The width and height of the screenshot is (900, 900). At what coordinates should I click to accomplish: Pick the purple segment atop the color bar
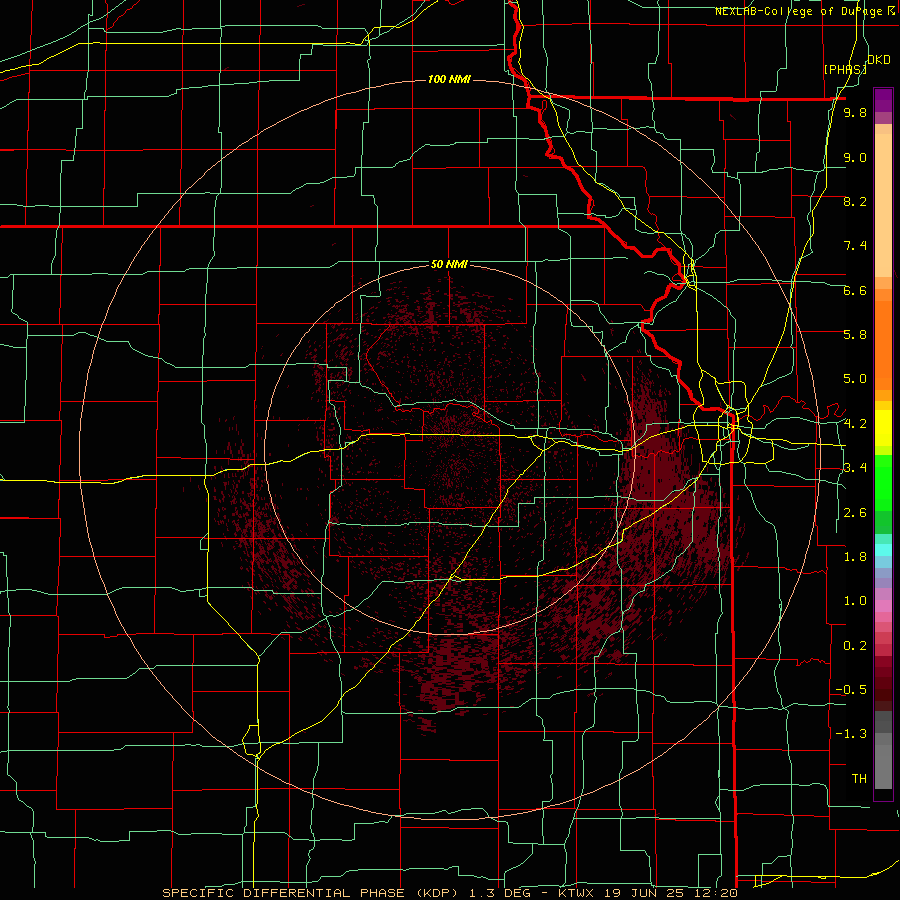(x=883, y=100)
